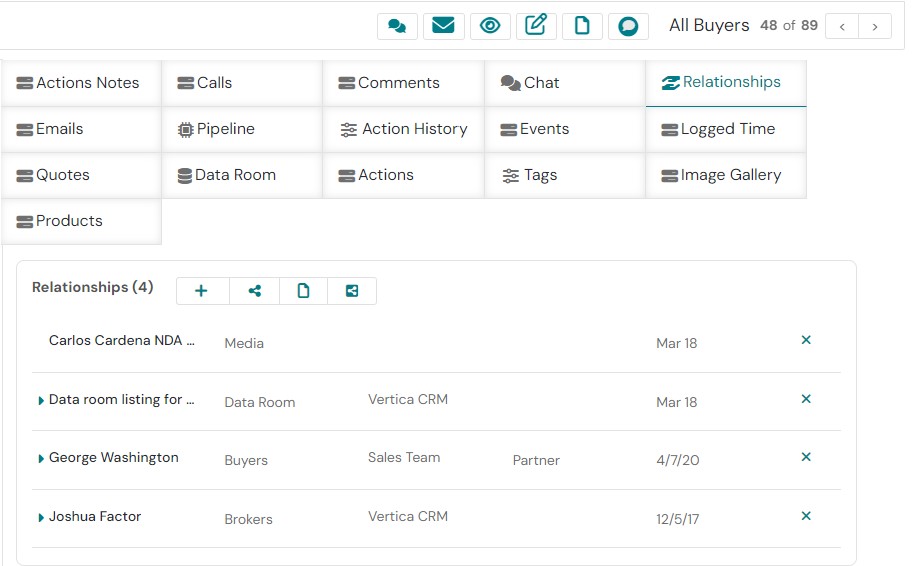Click the pencil edit icon

pyautogui.click(x=536, y=26)
